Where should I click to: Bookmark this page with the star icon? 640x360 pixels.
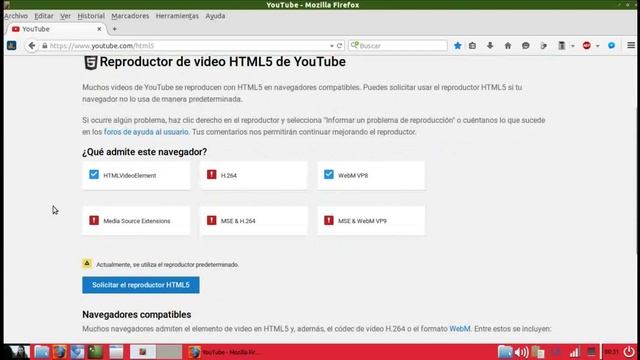coord(458,46)
